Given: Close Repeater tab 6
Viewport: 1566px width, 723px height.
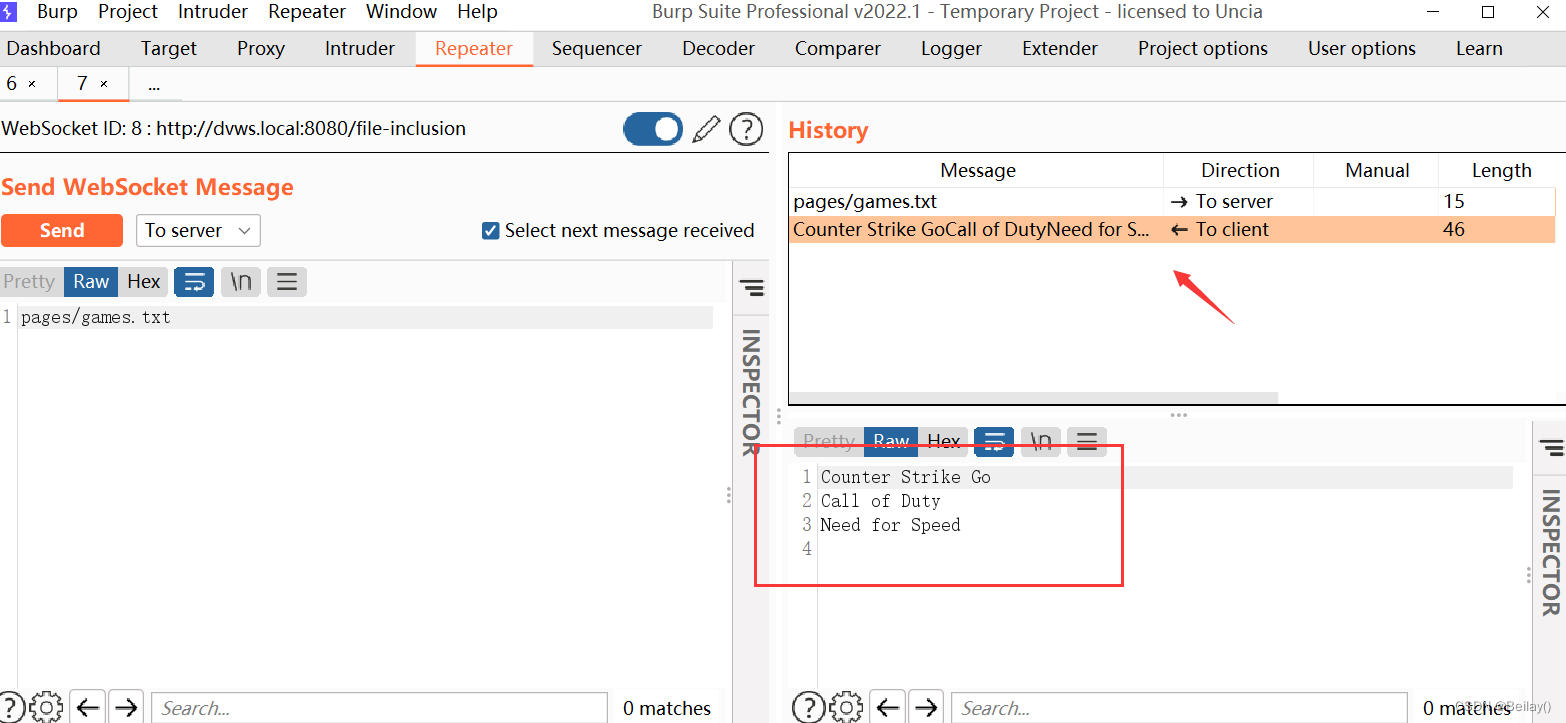Looking at the screenshot, I should 32,84.
